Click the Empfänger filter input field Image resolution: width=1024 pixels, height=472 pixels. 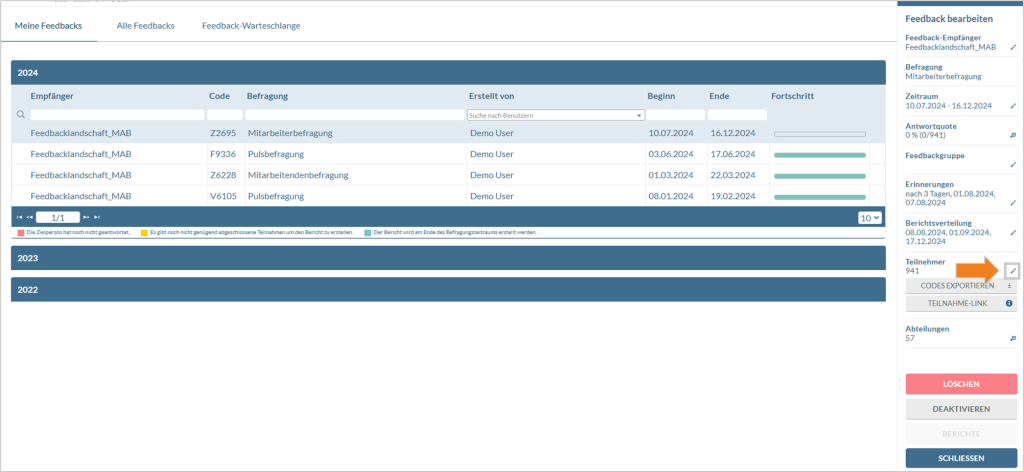118,115
